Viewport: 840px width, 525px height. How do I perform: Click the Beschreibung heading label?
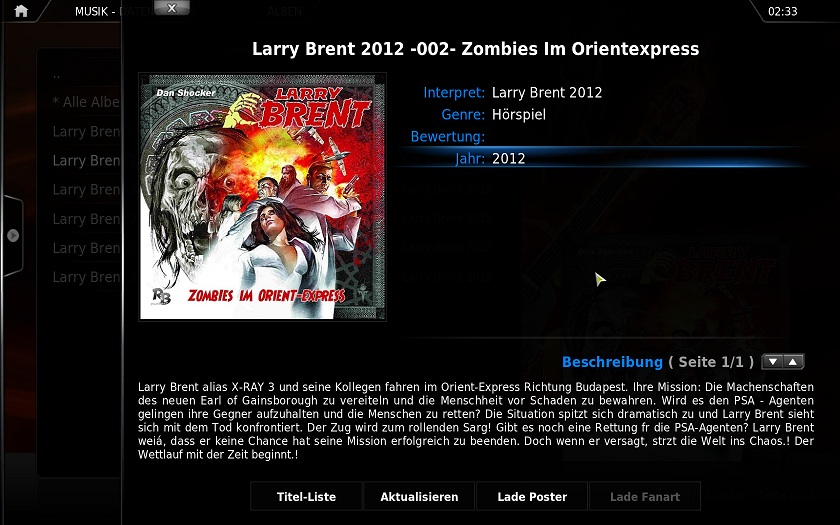[612, 362]
